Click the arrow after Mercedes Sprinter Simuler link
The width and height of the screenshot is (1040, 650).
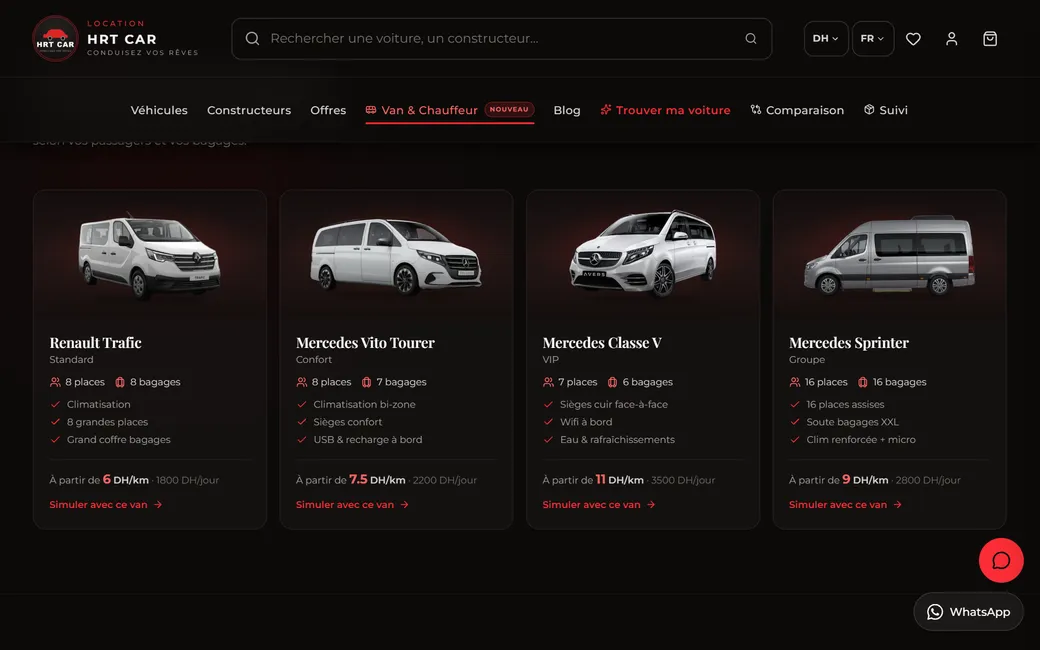[x=897, y=505]
